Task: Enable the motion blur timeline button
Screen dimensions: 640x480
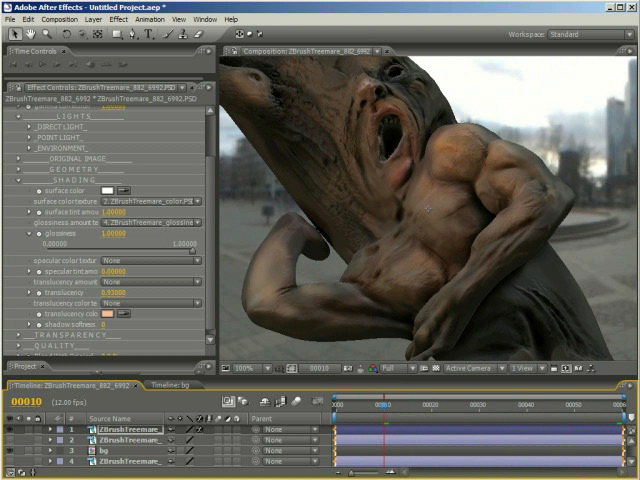Action: tap(296, 402)
